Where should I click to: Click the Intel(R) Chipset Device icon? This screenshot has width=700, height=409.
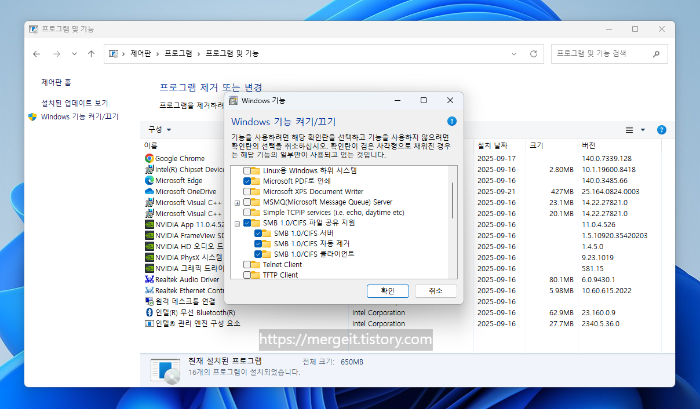click(149, 169)
